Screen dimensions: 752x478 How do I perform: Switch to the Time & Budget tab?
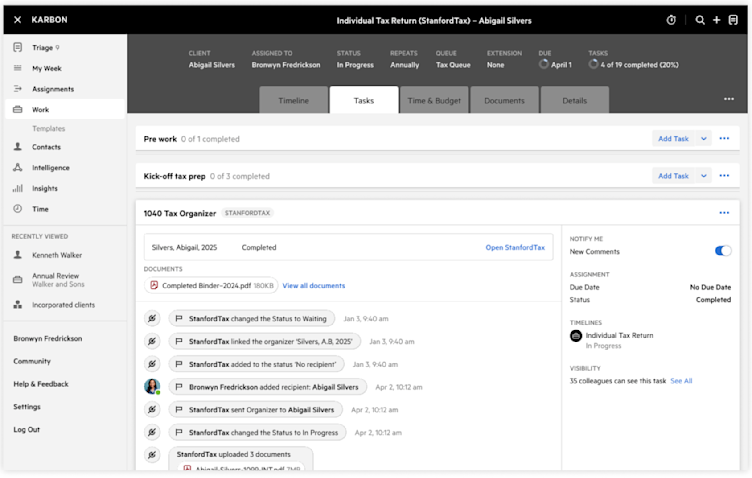[x=434, y=100]
